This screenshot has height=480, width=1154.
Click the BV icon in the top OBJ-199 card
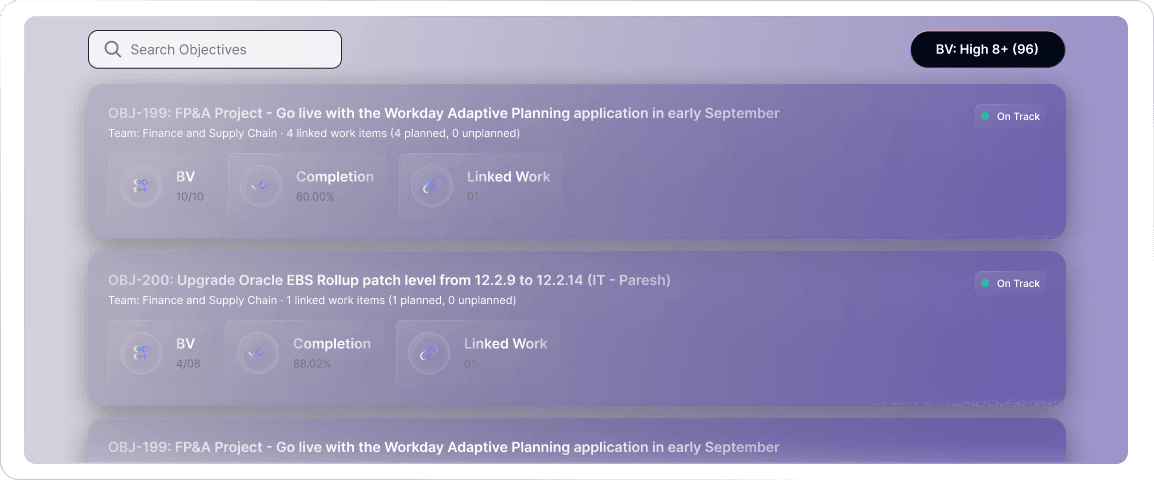click(141, 186)
